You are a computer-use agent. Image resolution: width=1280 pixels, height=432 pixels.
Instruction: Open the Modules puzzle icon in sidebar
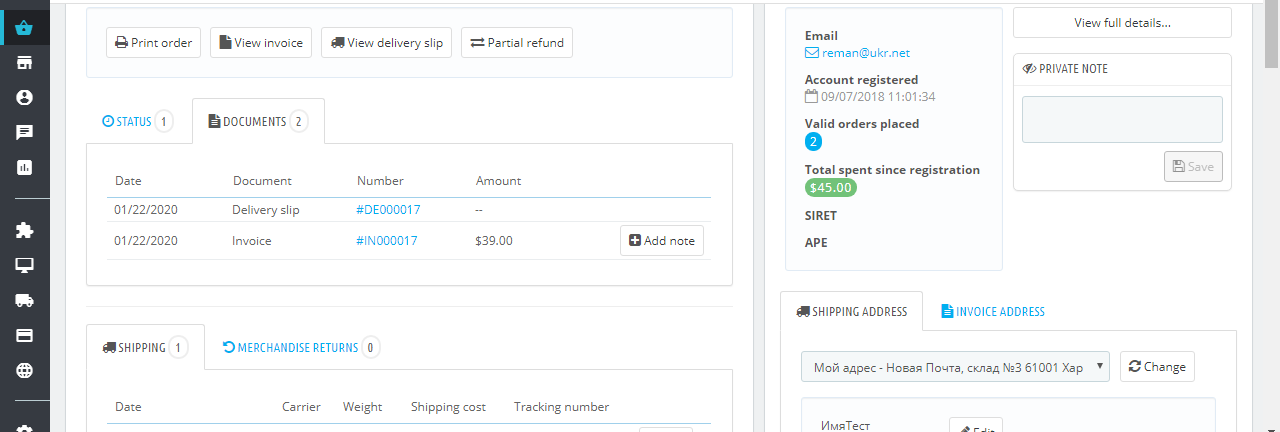[x=25, y=230]
